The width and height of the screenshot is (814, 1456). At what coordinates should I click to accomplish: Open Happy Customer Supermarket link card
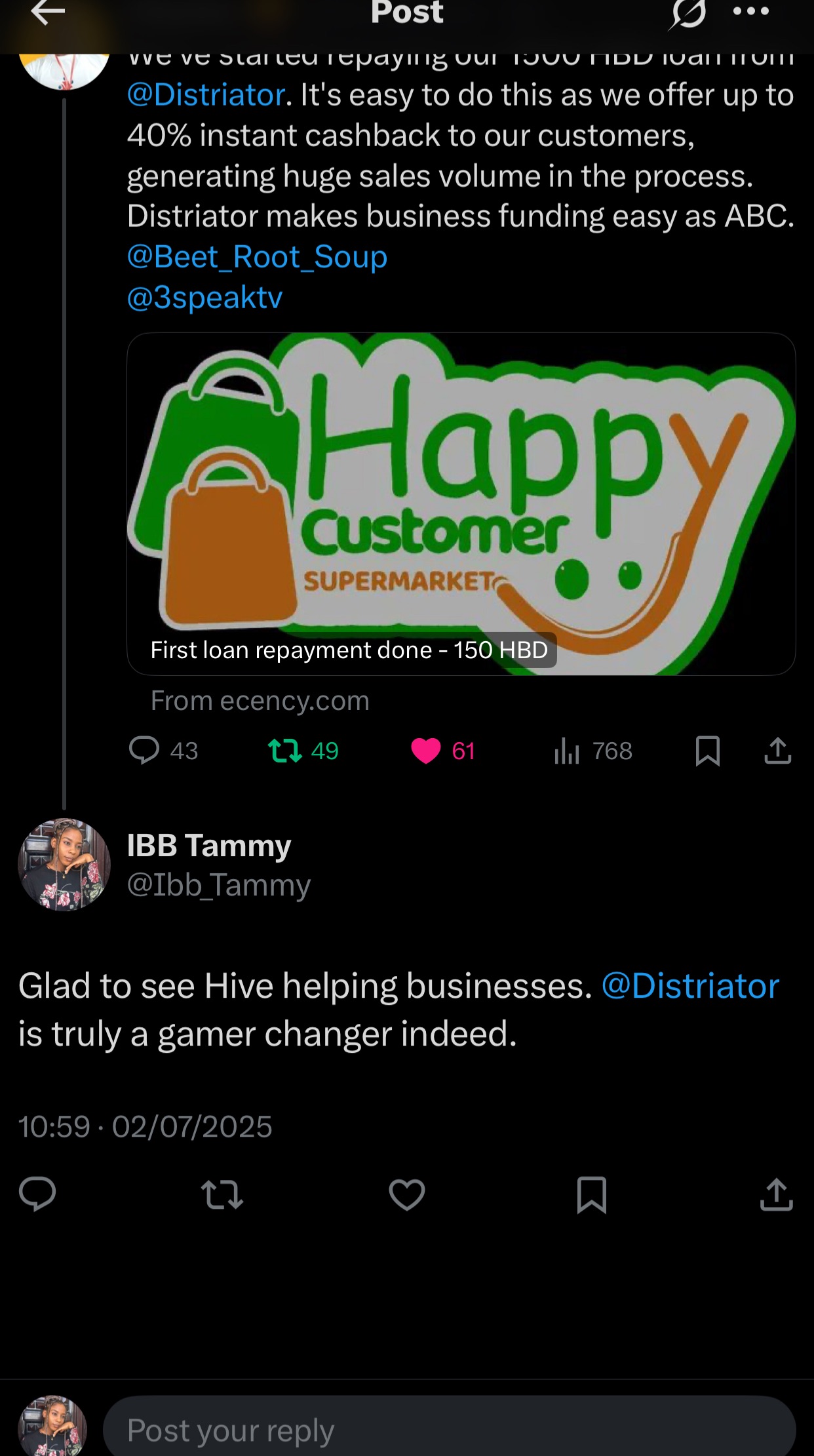click(461, 503)
